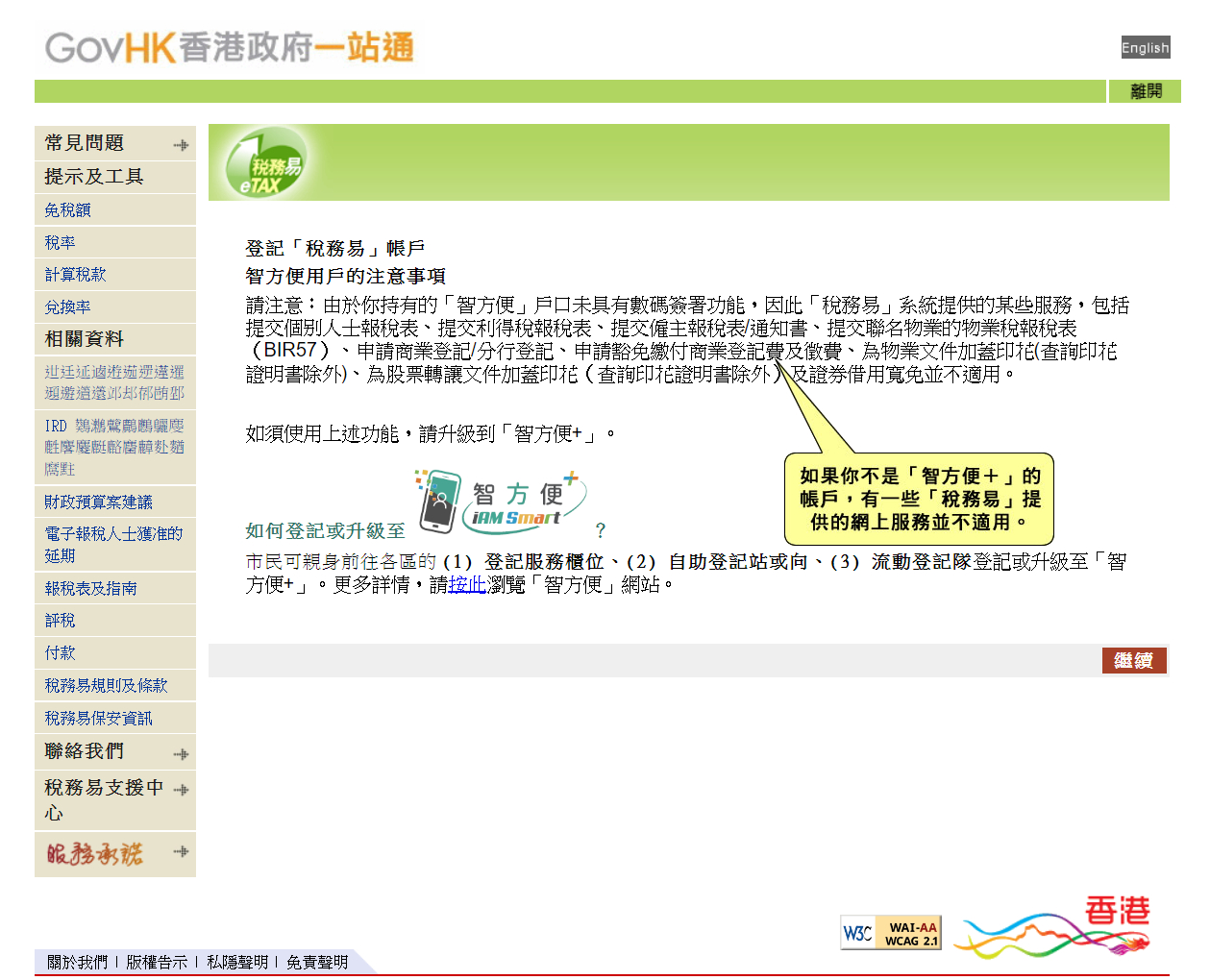Open the 稅務易保安資訊 sidebar link
The image size is (1210, 980).
coord(98,718)
